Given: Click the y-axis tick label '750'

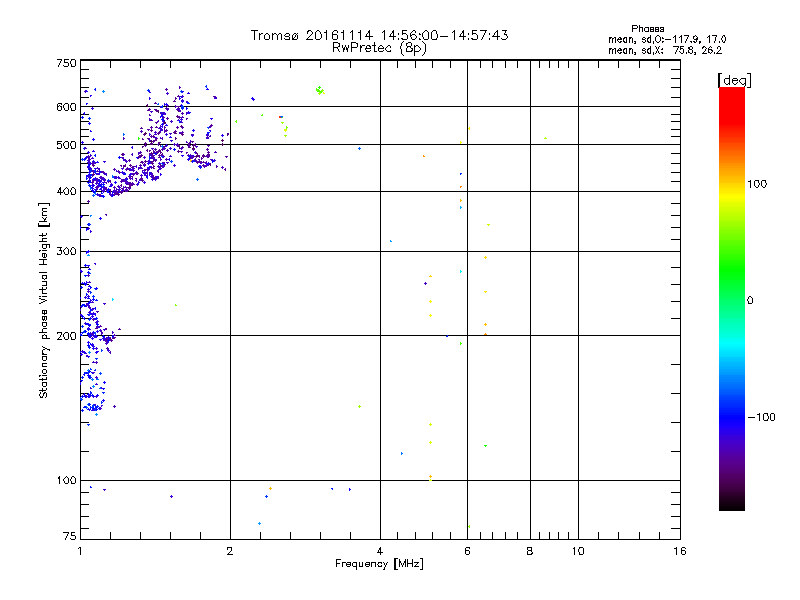Looking at the screenshot, I should pyautogui.click(x=66, y=63).
